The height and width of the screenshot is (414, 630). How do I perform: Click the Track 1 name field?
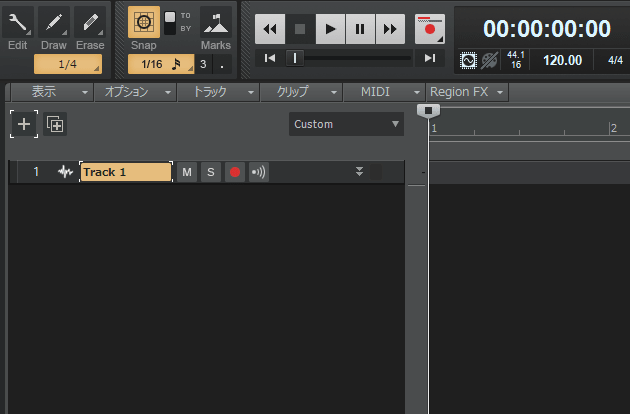126,172
